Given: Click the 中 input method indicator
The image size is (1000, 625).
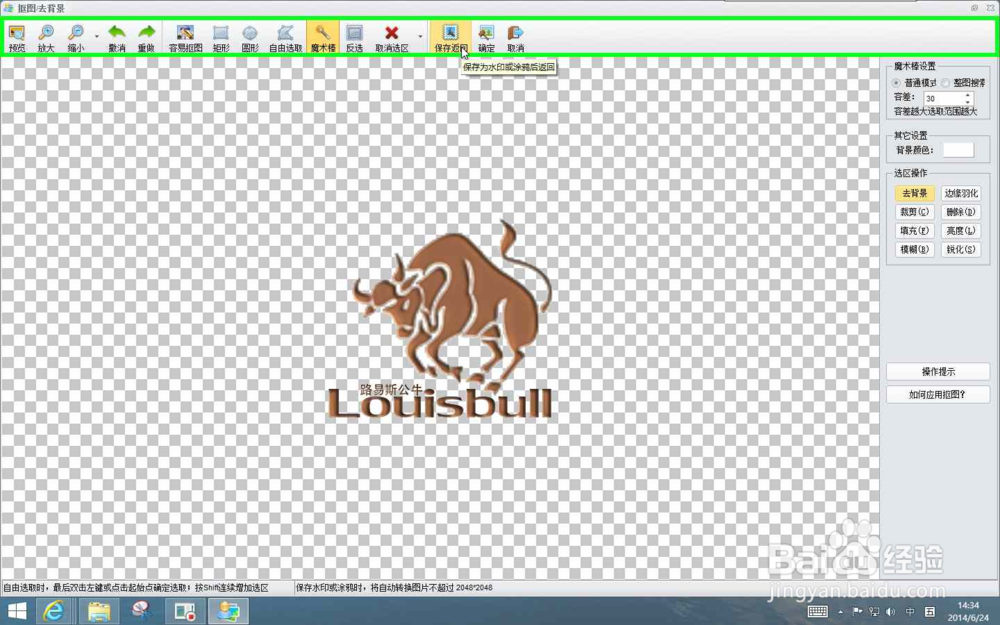Looking at the screenshot, I should click(910, 612).
